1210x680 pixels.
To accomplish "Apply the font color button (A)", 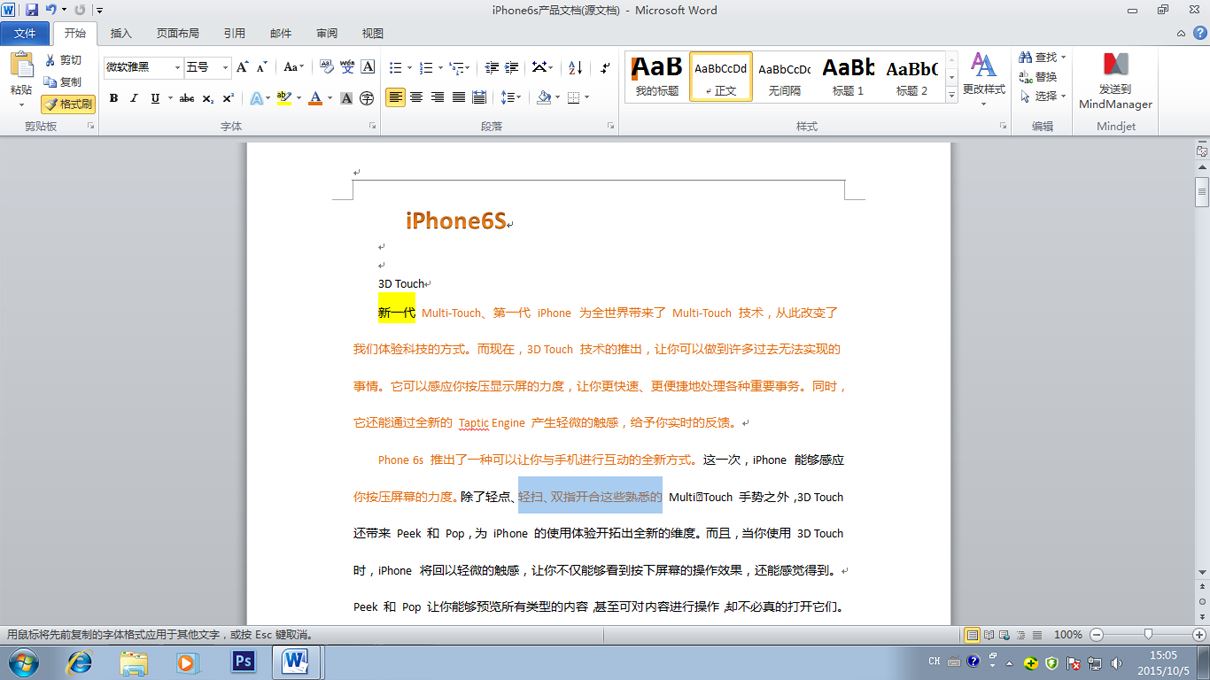I will tap(315, 98).
